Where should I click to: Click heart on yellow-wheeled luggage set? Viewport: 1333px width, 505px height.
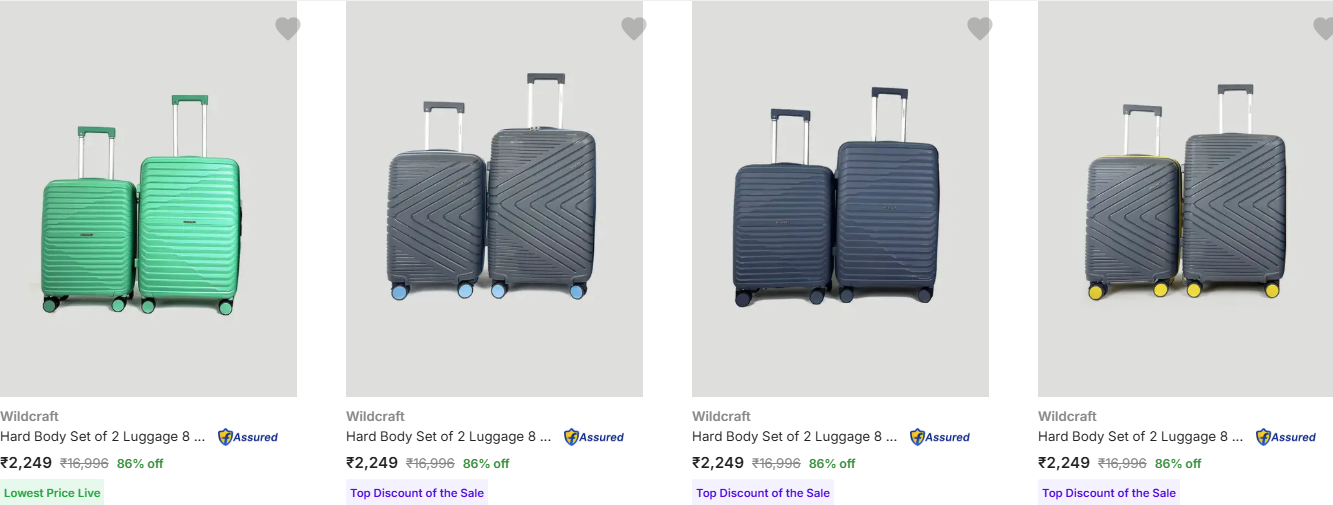pos(1322,29)
